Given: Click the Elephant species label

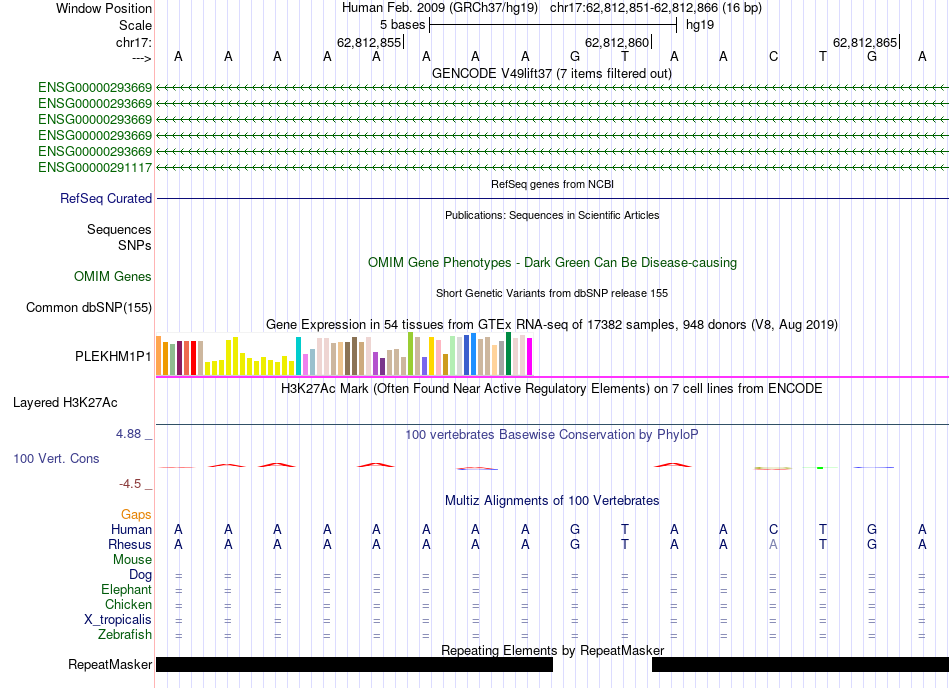Looking at the screenshot, I should point(127,589).
